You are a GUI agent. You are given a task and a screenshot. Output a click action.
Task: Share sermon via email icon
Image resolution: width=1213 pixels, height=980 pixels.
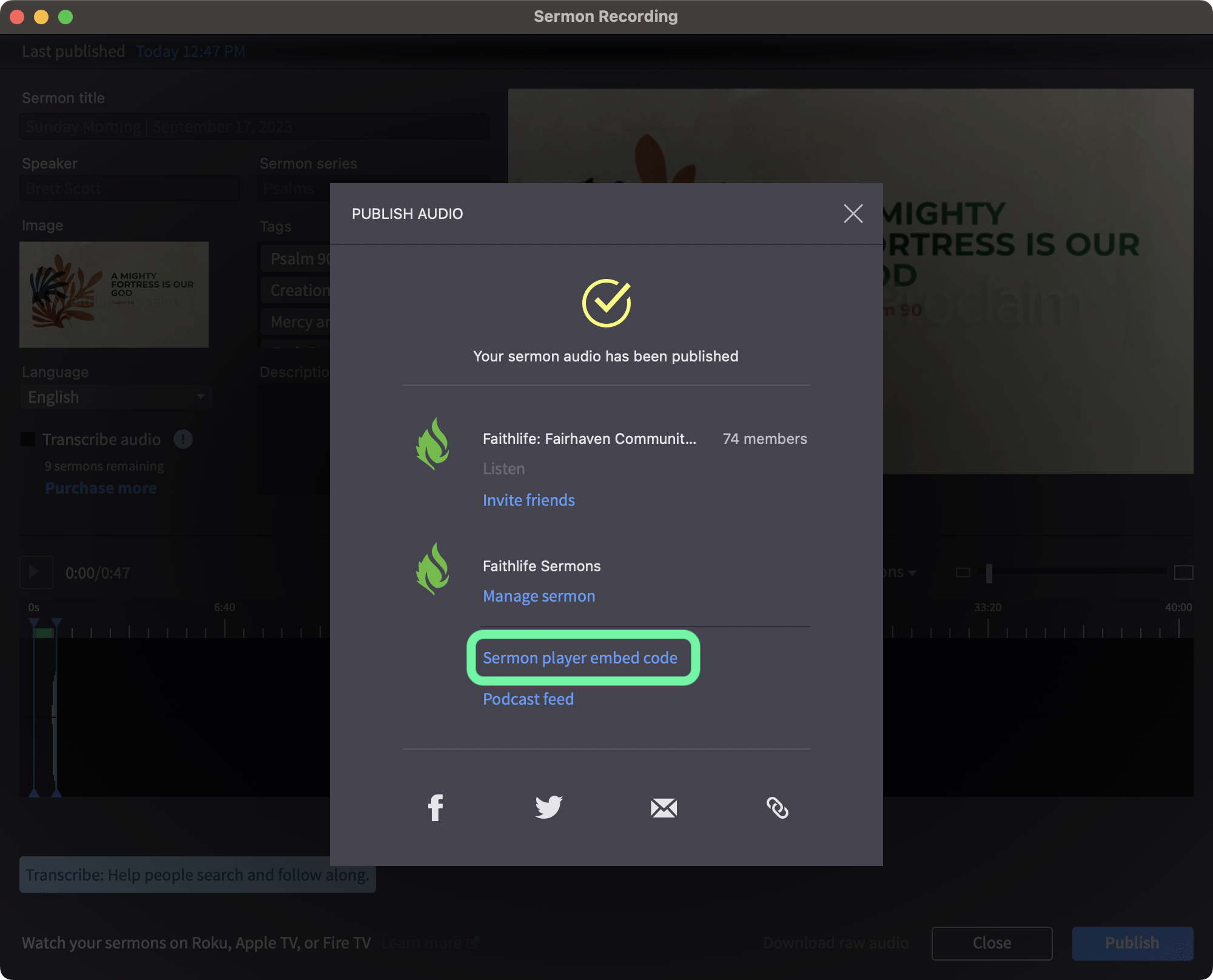point(664,808)
